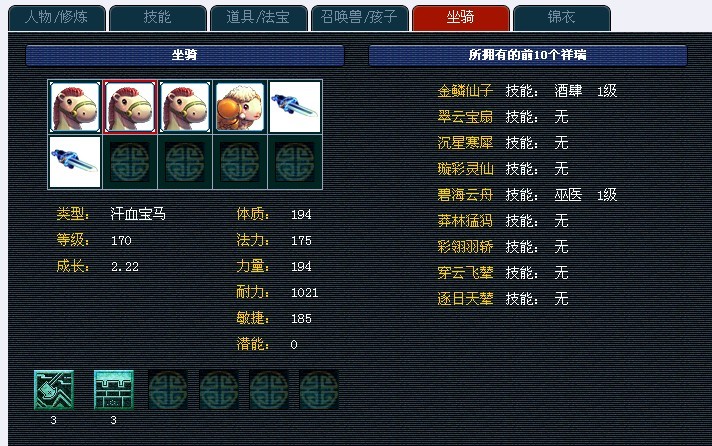Click the 金鳞仙子 auspicious mount entry

(x=465, y=91)
